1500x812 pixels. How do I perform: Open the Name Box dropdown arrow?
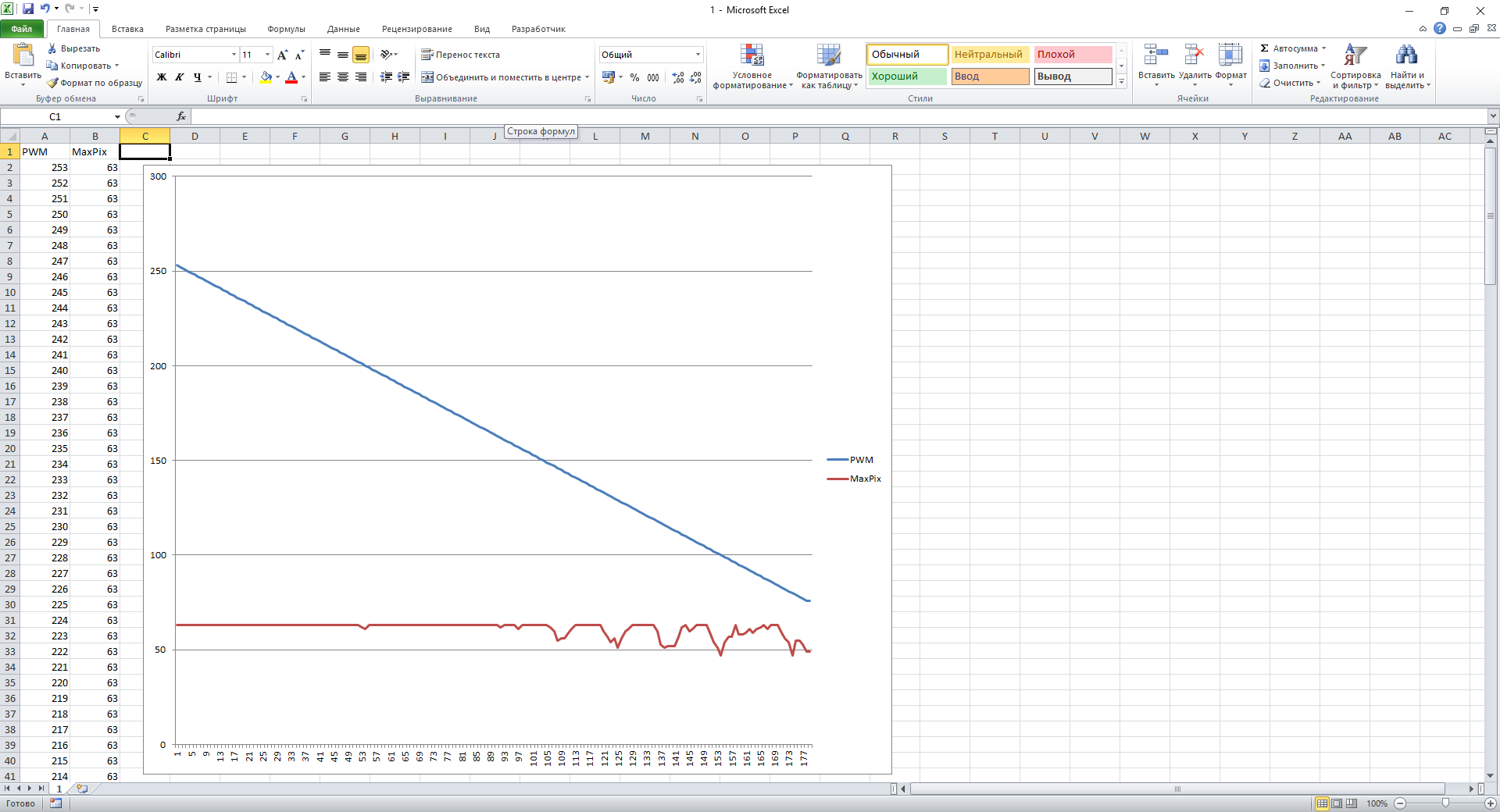point(117,117)
